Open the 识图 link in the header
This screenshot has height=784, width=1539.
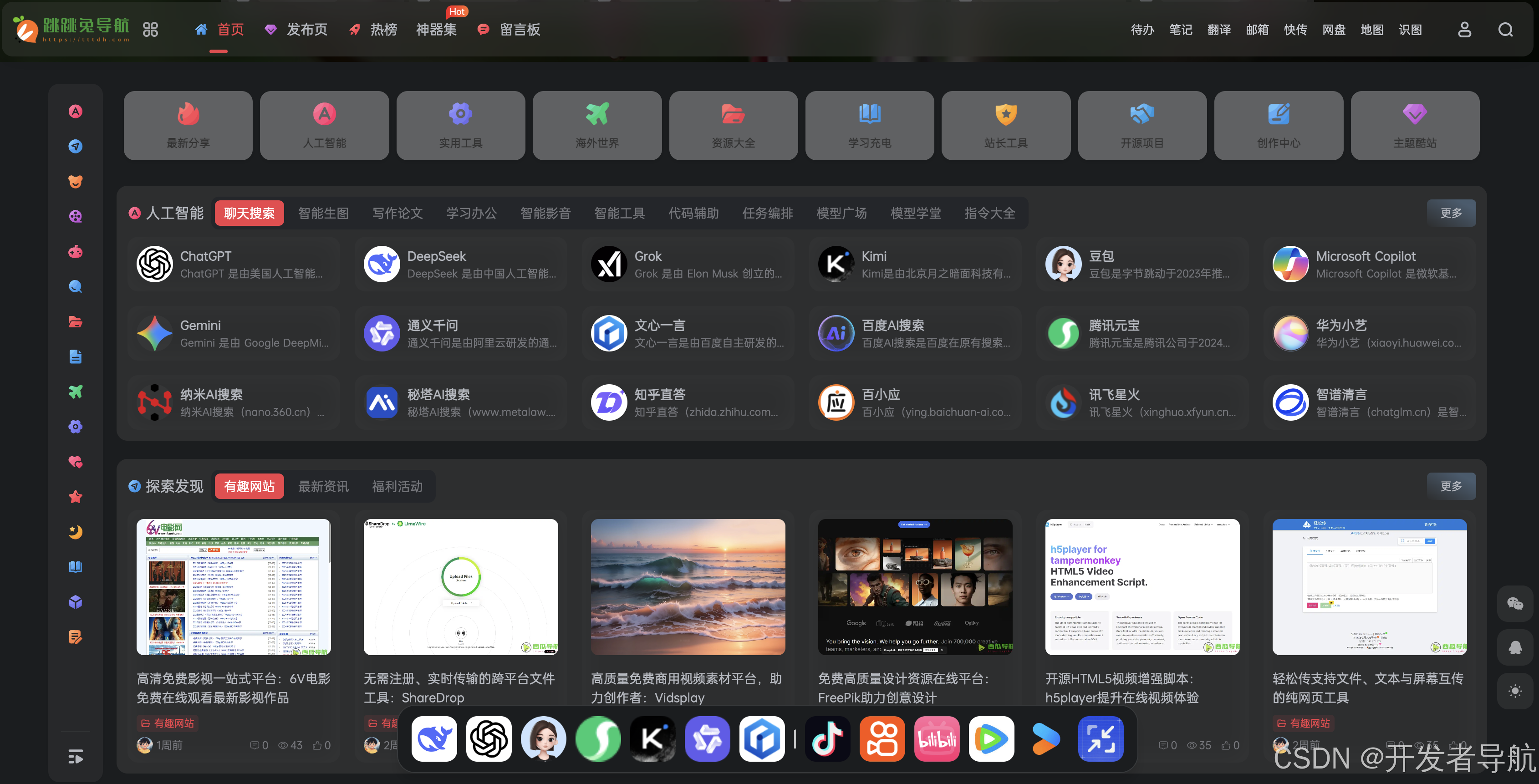point(1410,29)
